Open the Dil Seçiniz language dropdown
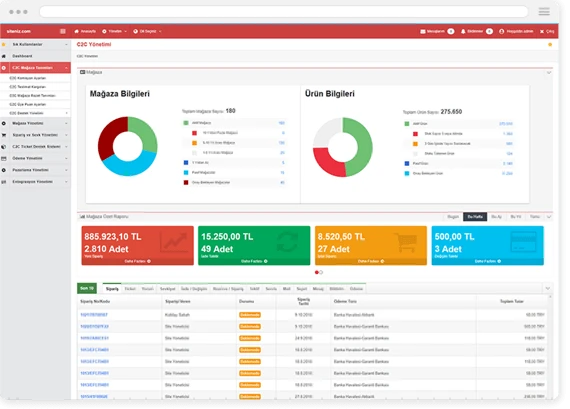Image resolution: width=570 pixels, height=409 pixels. [x=147, y=32]
